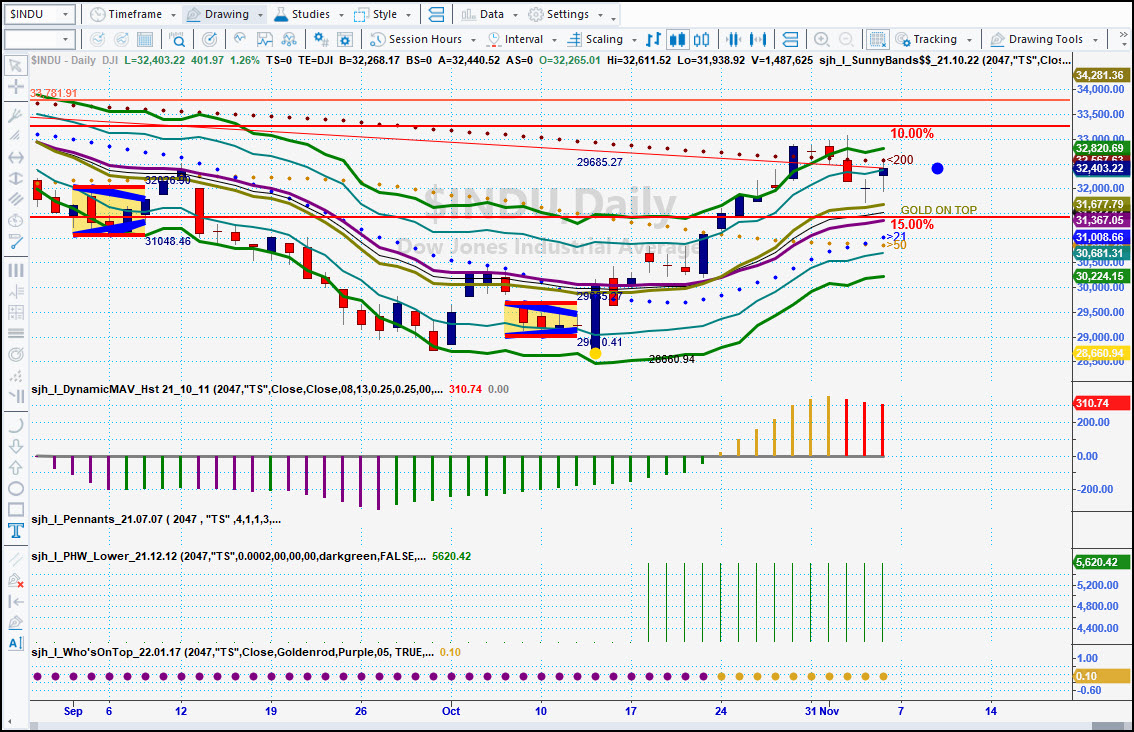Select the arc drawing tool
1134x732 pixels.
15,425
